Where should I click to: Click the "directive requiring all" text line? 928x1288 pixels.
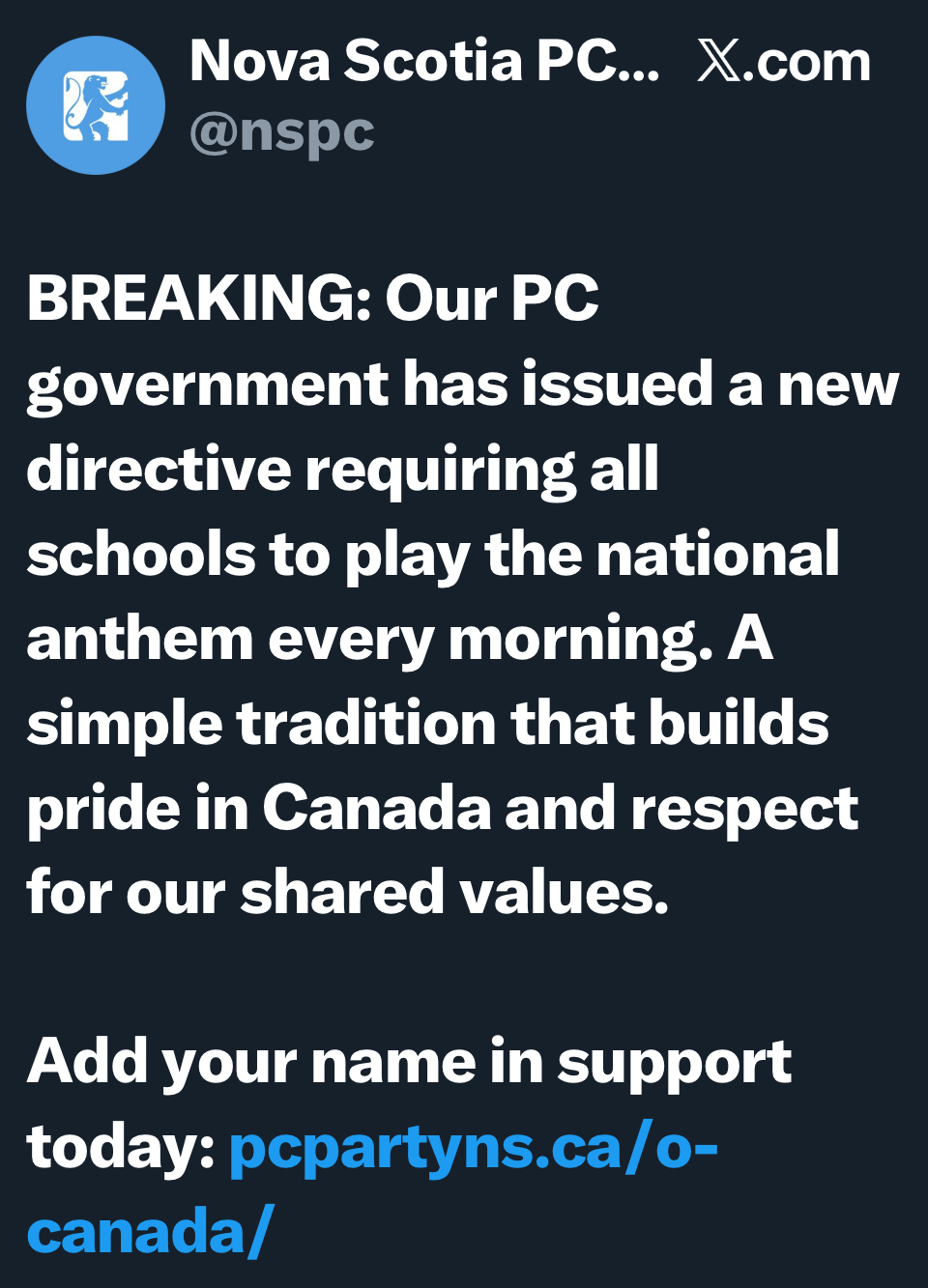(342, 469)
